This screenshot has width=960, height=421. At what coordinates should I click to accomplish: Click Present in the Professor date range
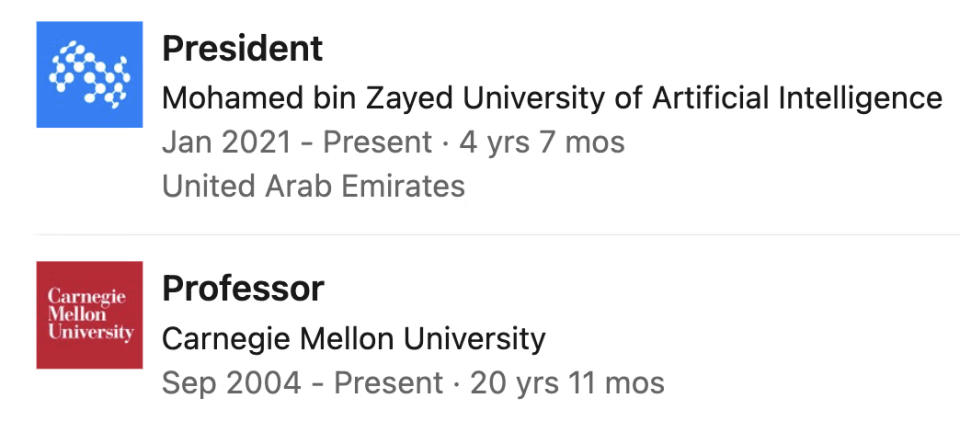[388, 383]
